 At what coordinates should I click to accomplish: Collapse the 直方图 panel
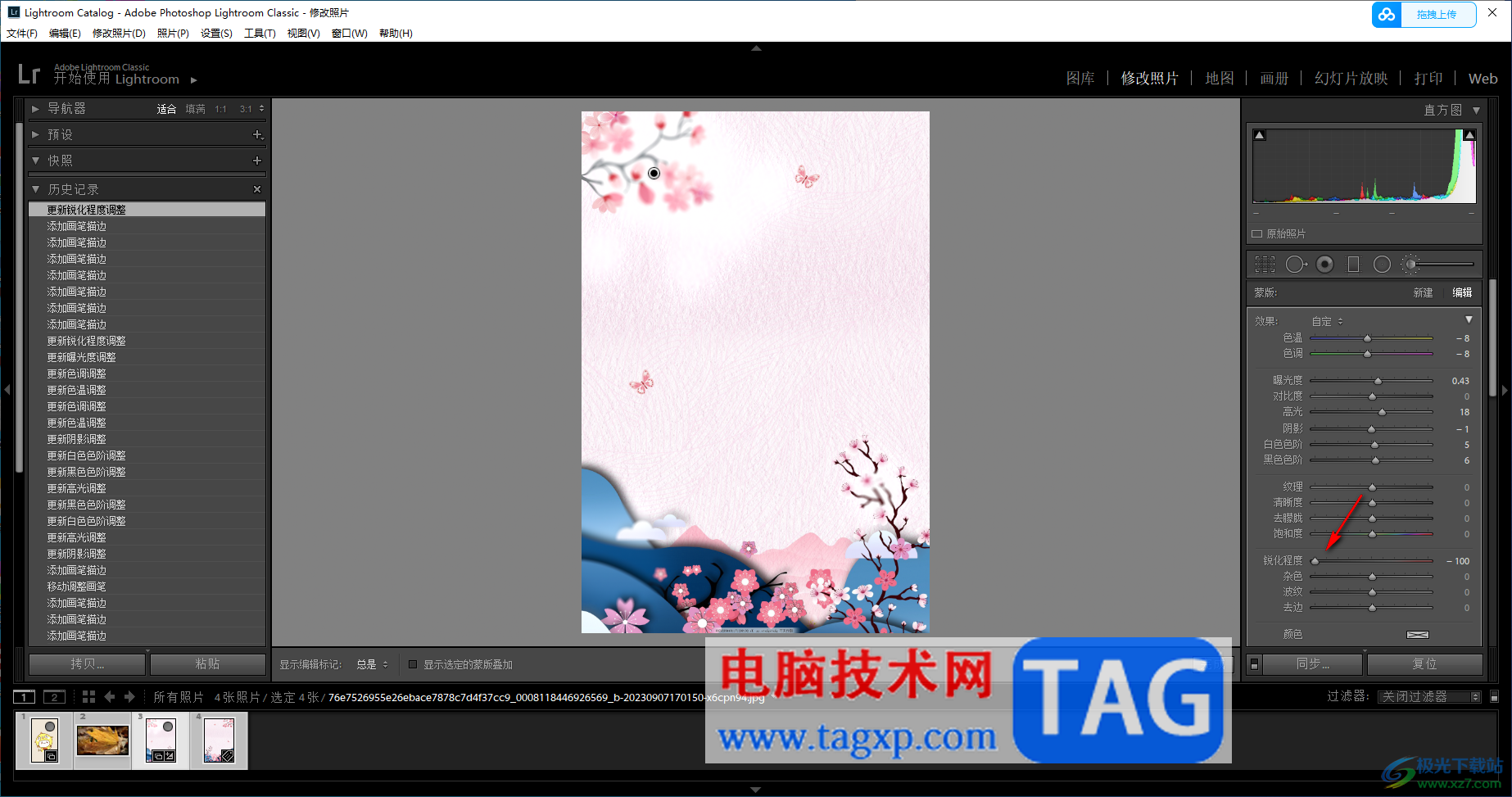tap(1477, 110)
